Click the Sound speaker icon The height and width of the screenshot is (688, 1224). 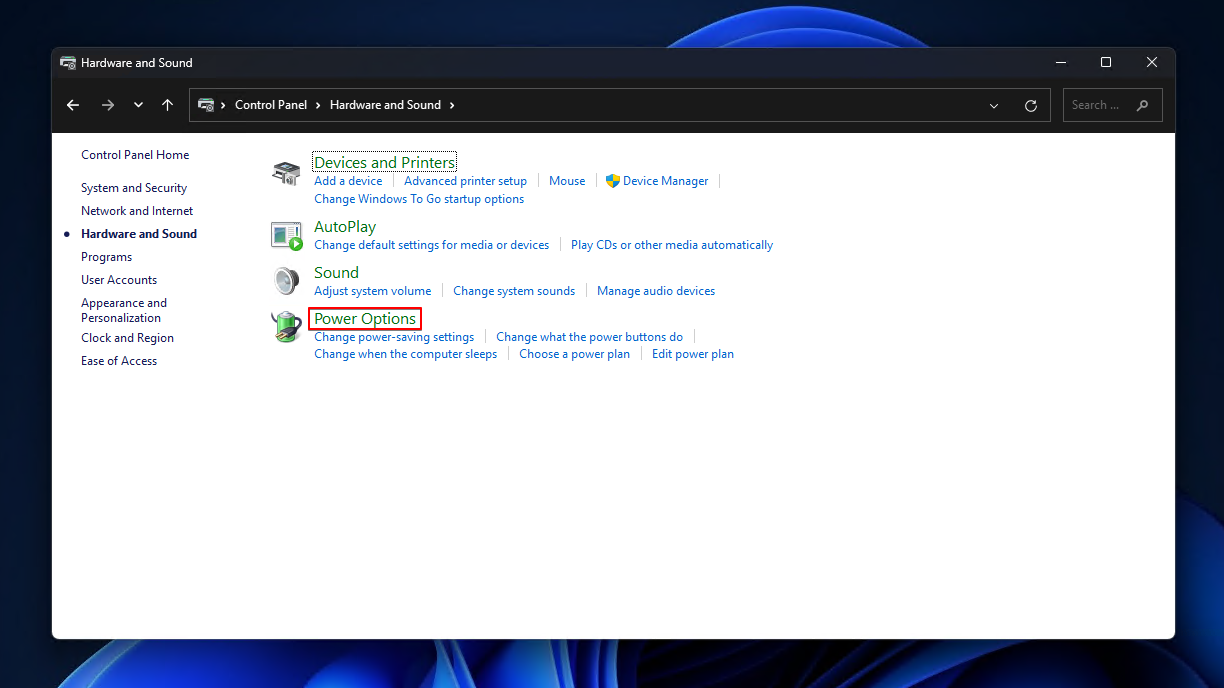click(x=286, y=281)
